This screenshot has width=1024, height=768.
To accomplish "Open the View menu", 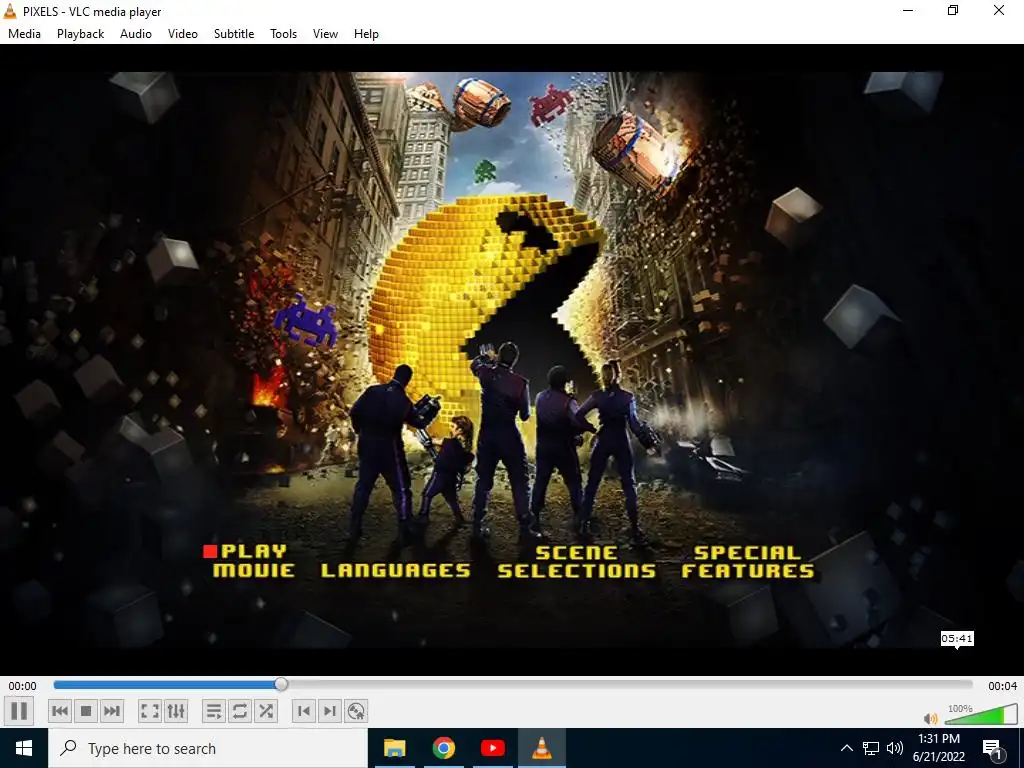I will pos(325,34).
